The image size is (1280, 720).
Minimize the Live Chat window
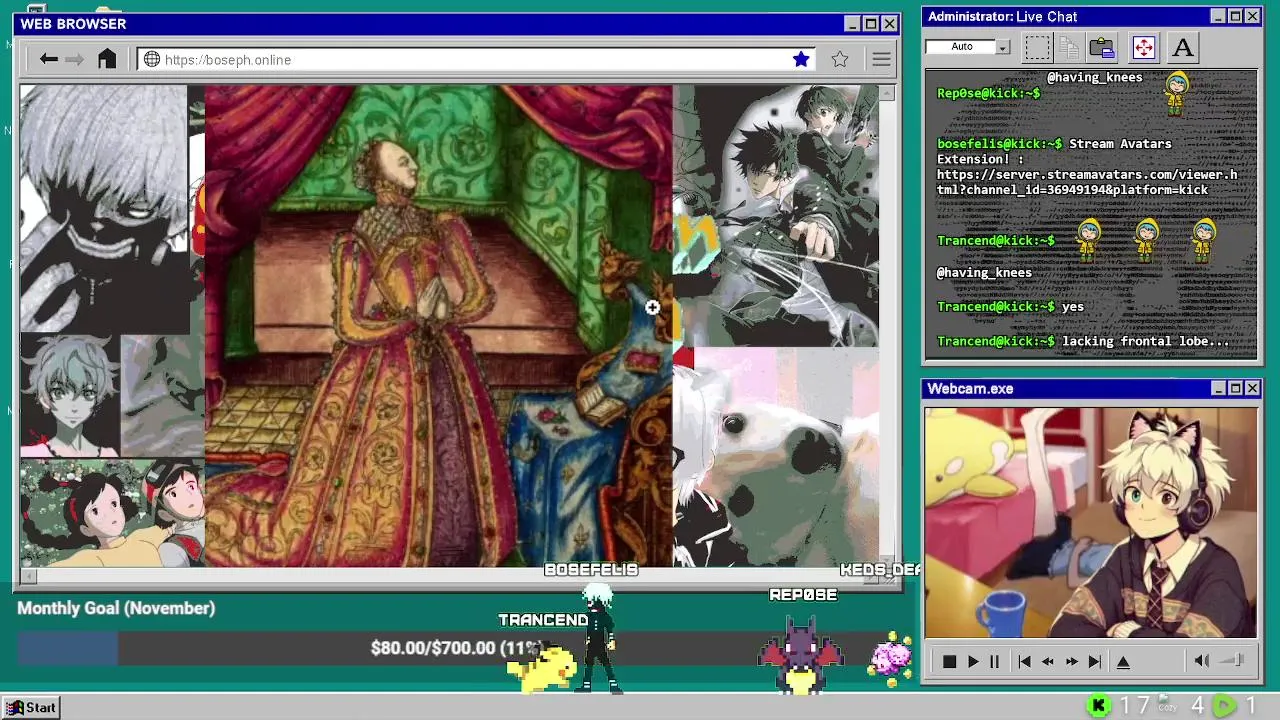point(1217,16)
